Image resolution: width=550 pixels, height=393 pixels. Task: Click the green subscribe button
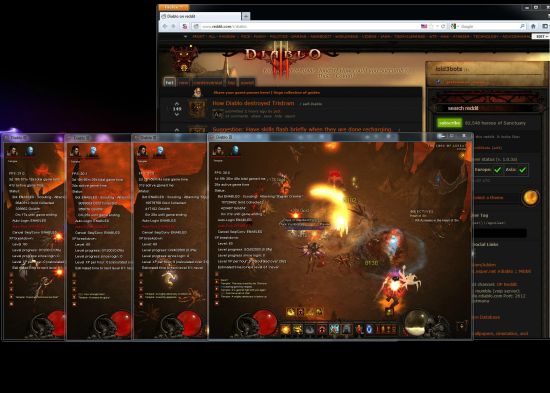pyautogui.click(x=449, y=123)
